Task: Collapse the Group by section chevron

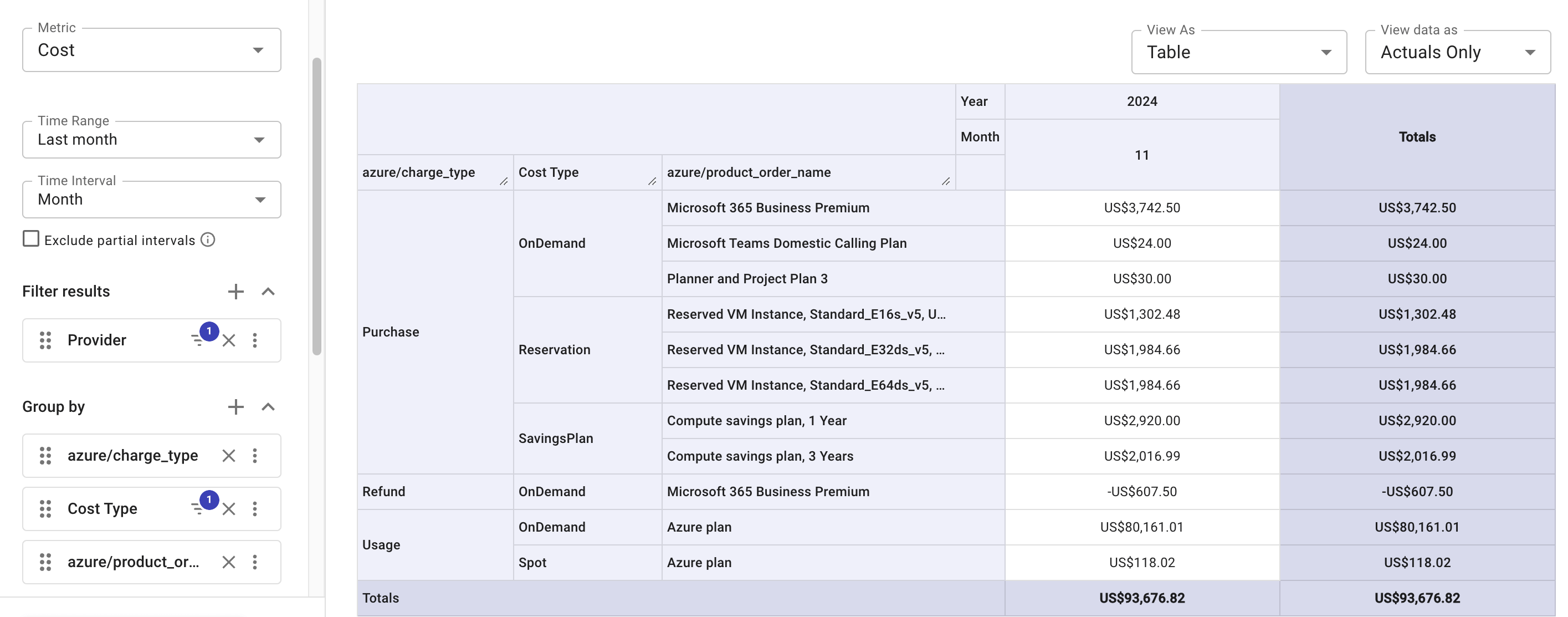Action: coord(268,407)
